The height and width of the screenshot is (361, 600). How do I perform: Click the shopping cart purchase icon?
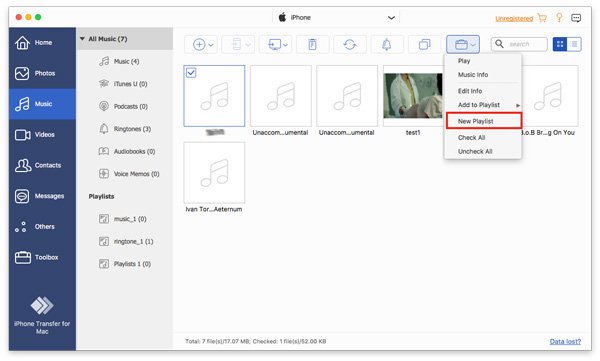(x=542, y=18)
